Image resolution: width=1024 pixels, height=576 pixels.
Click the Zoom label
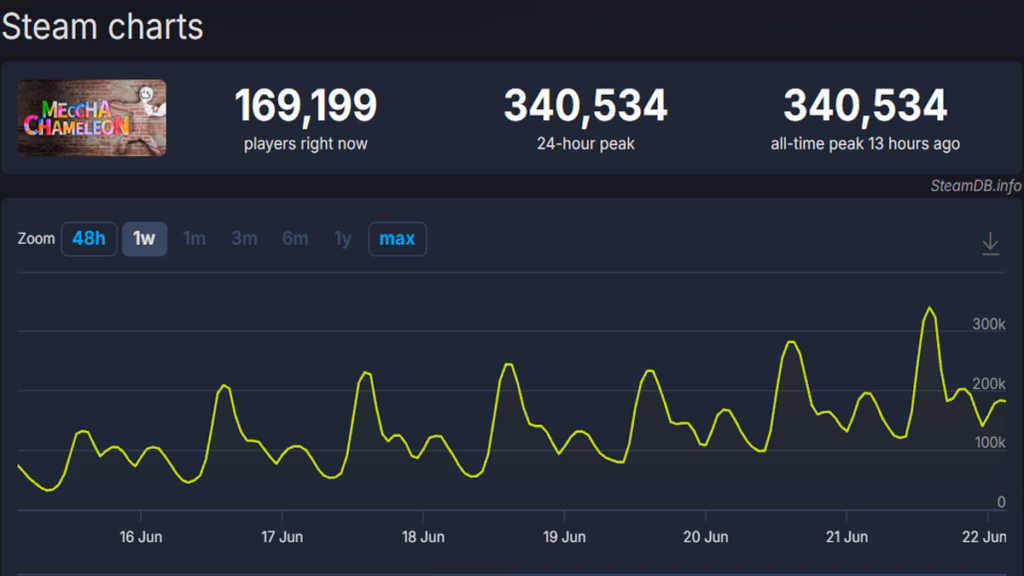click(x=36, y=239)
